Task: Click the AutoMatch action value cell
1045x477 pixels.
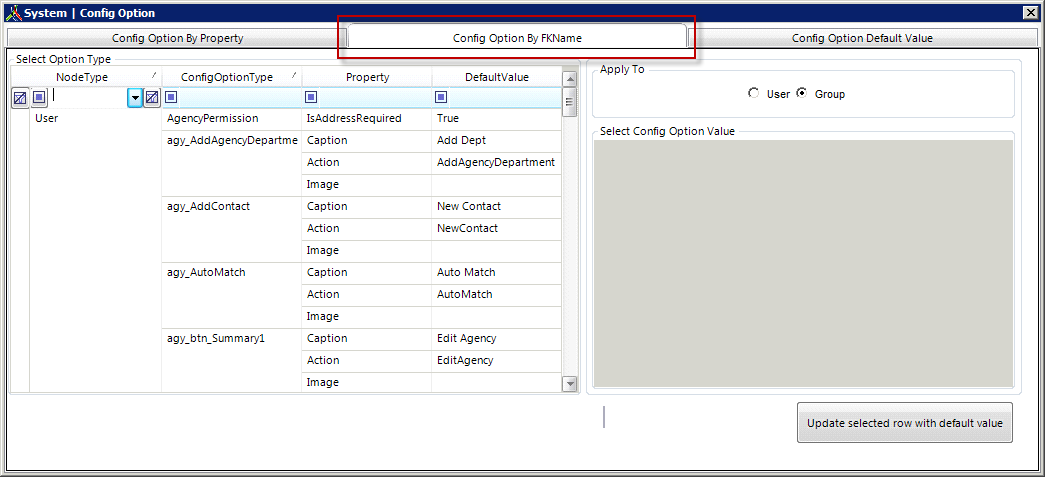Action: point(497,294)
